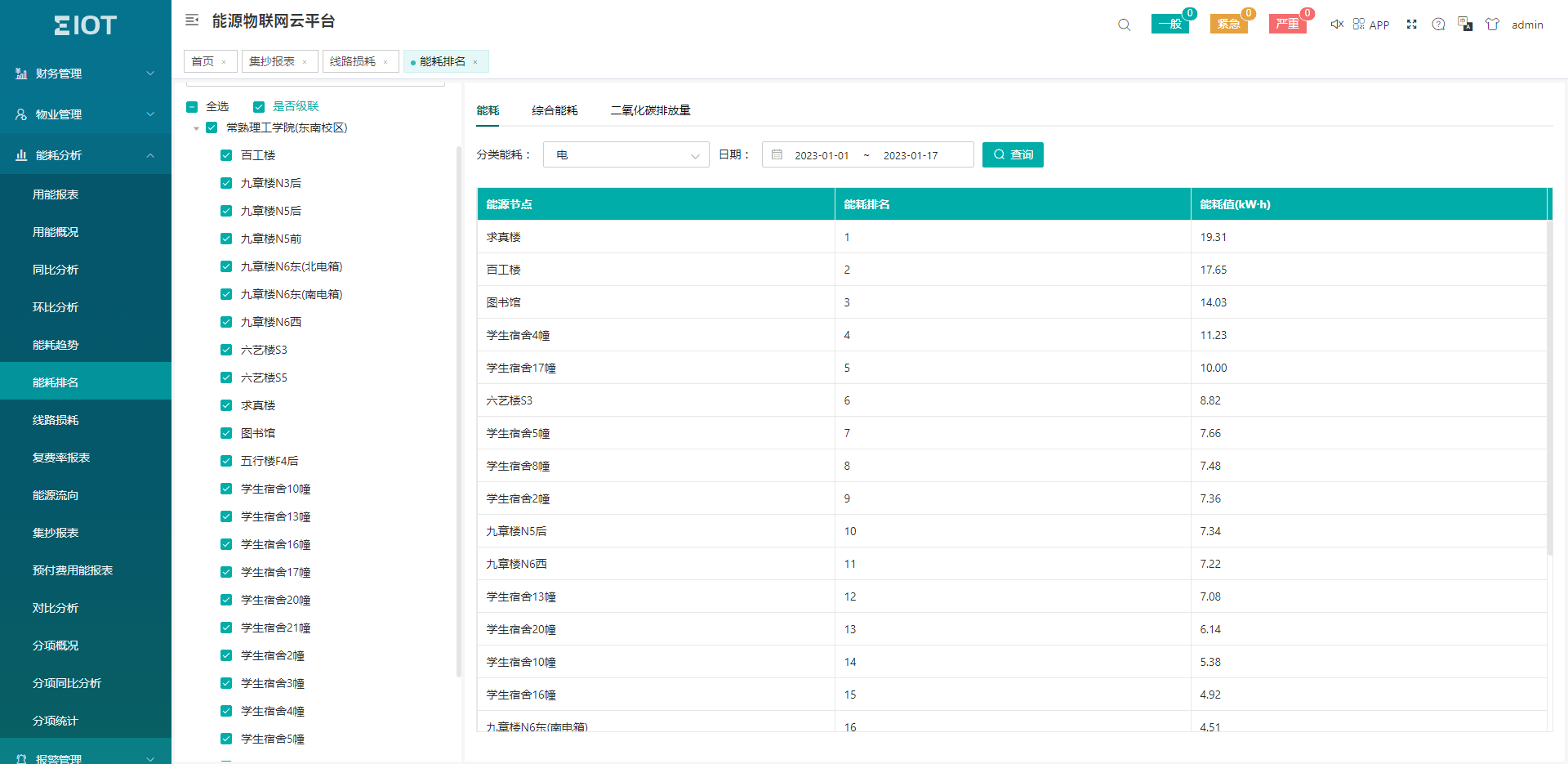Open the 集抄报表 page tab
Viewport: 1568px width, 764px height.
pos(272,62)
